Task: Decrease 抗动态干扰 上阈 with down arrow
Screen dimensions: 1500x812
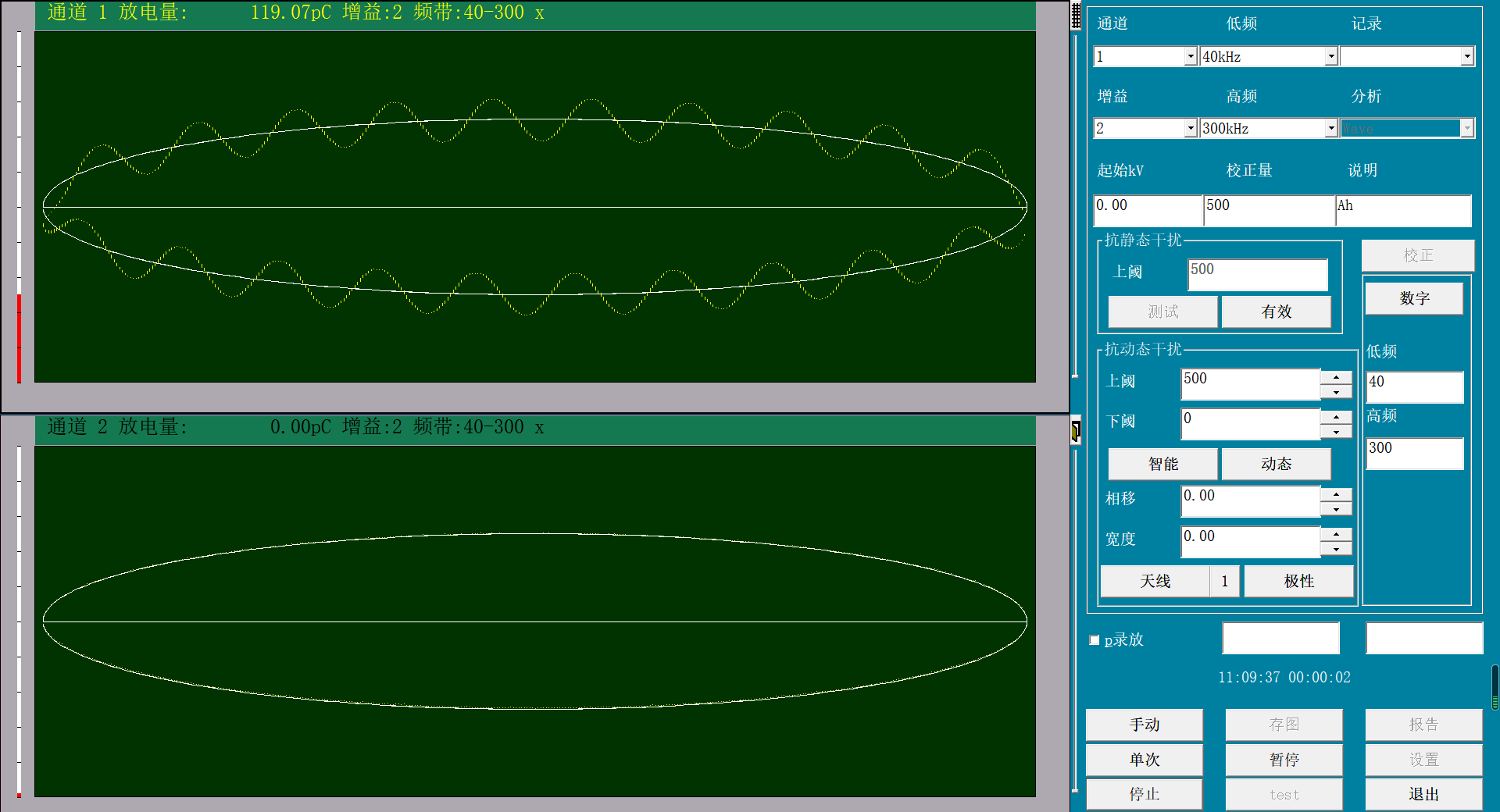Action: tap(1336, 392)
